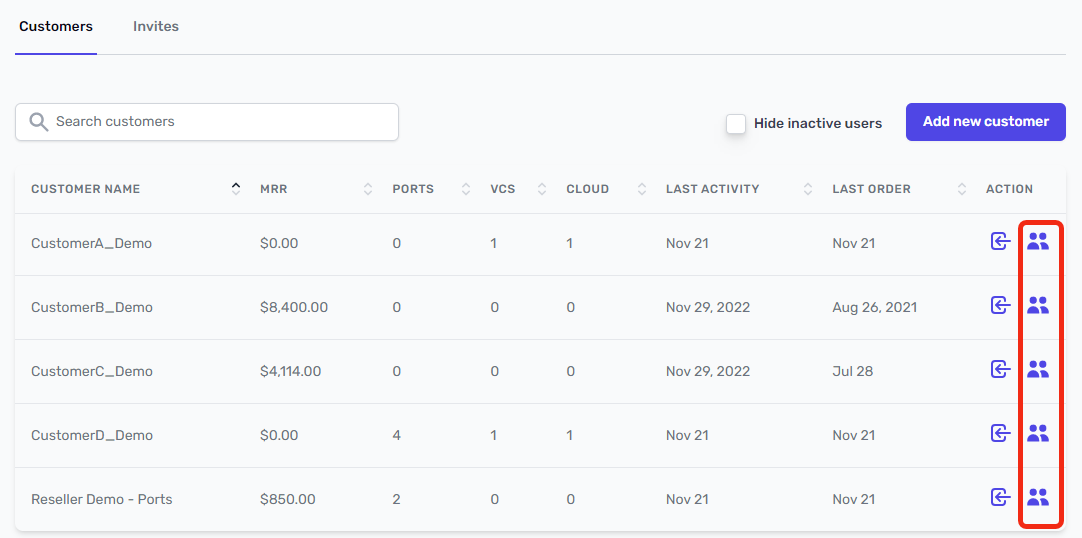
Task: Select CustomerD_Demo name cell
Action: (92, 435)
